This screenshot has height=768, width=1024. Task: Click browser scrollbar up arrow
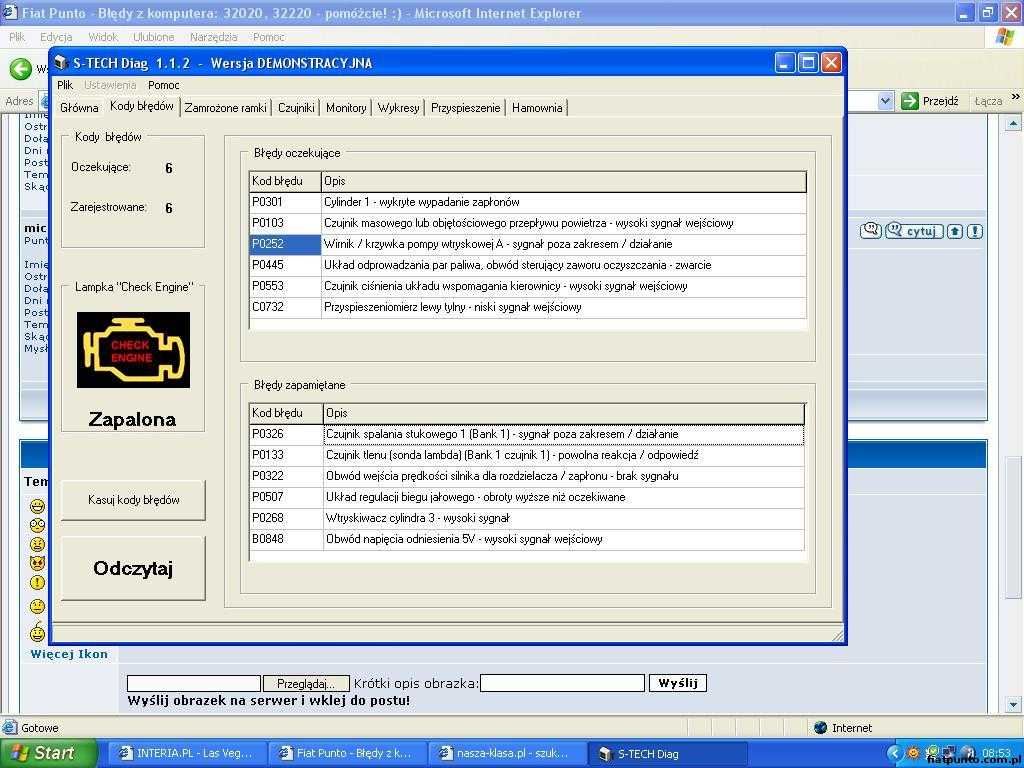point(1013,123)
